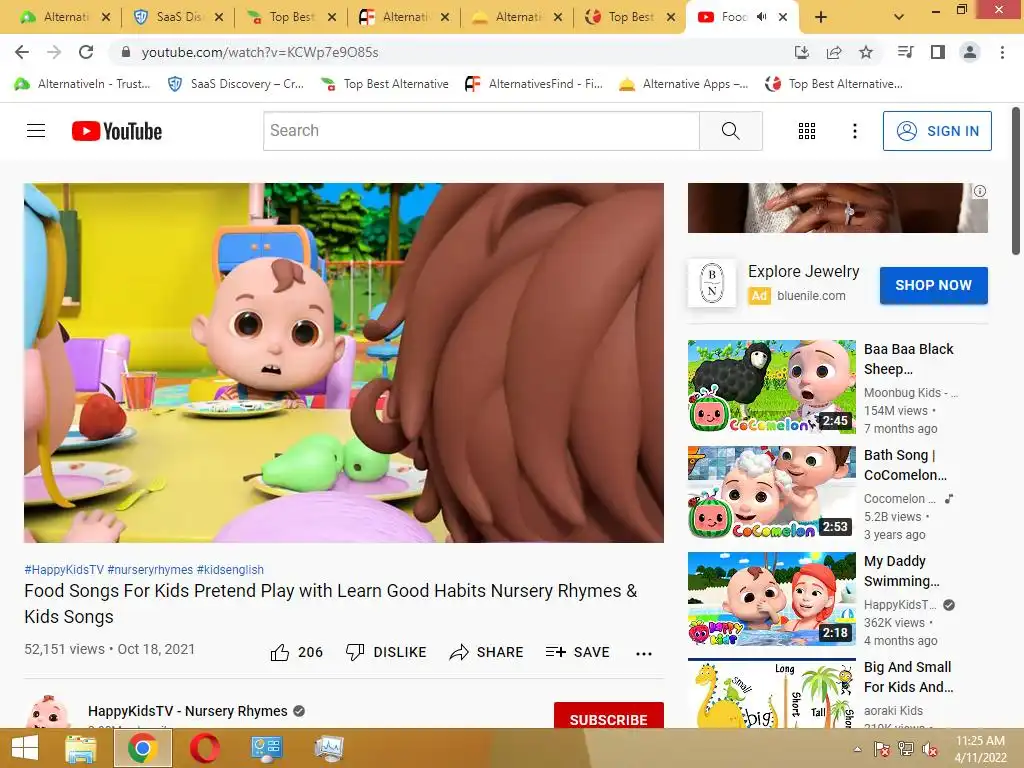This screenshot has height=768, width=1024.
Task: Open a new browser tab
Action: click(x=821, y=18)
